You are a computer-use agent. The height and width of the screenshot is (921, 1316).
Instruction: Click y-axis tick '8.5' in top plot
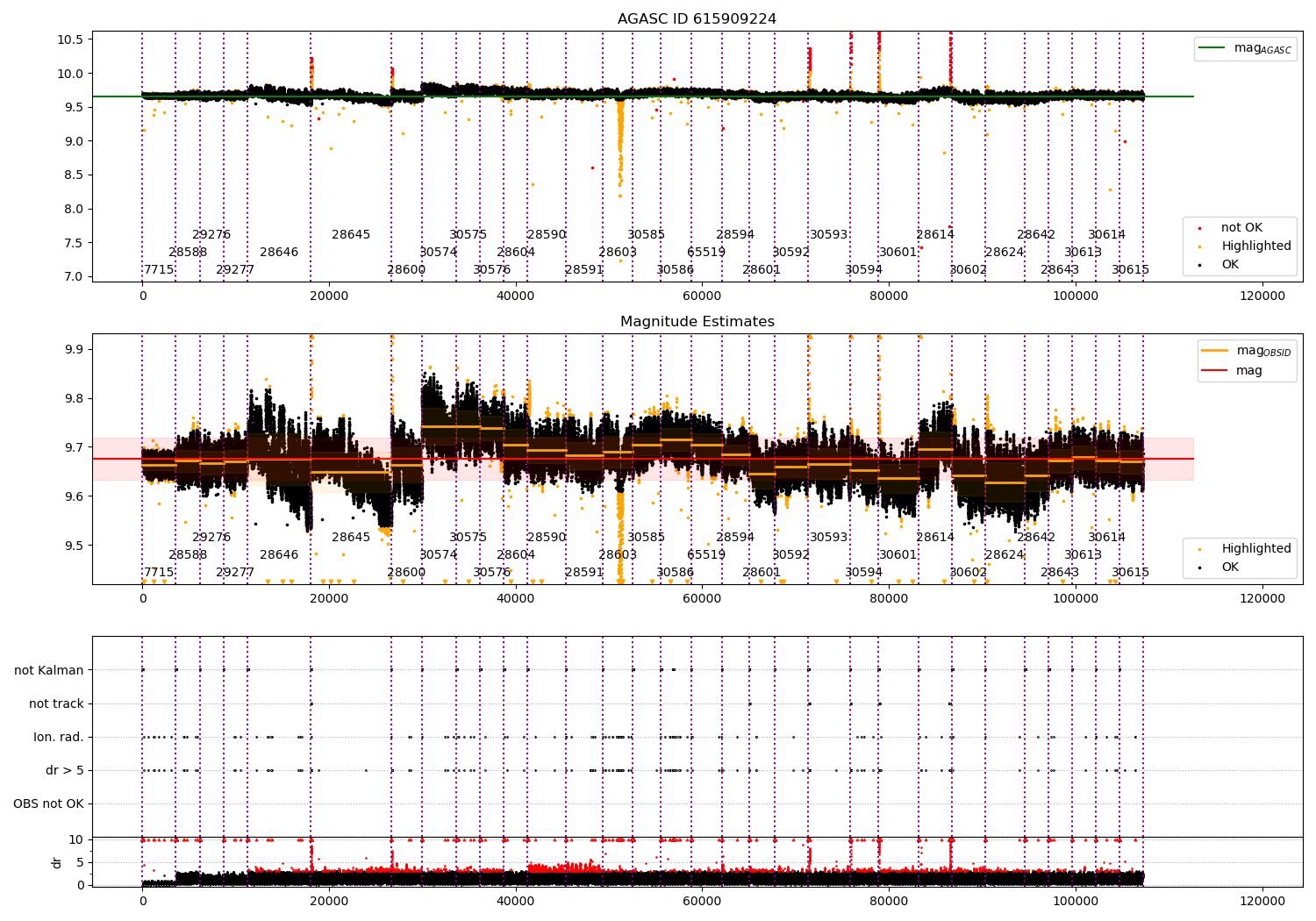[x=75, y=175]
